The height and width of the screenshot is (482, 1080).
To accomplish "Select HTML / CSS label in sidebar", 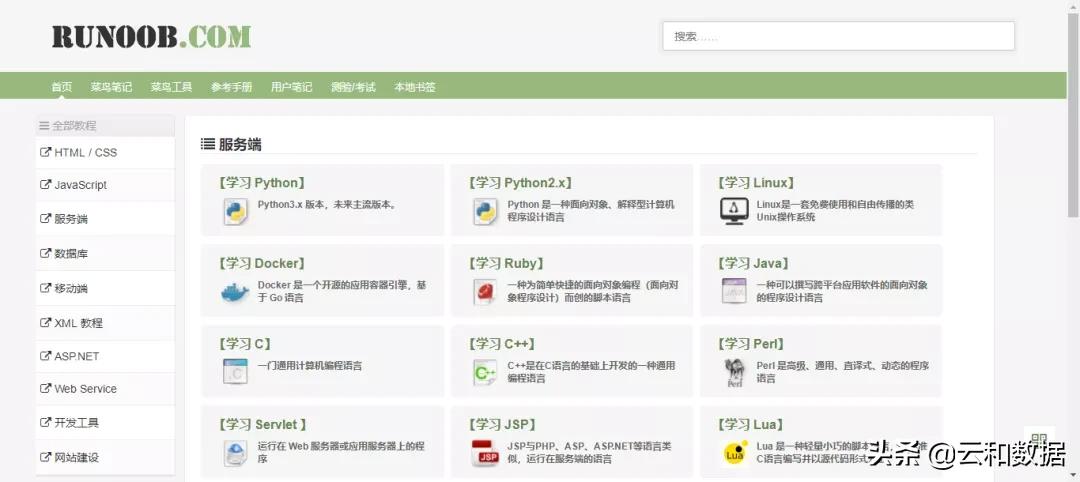I will tap(85, 152).
